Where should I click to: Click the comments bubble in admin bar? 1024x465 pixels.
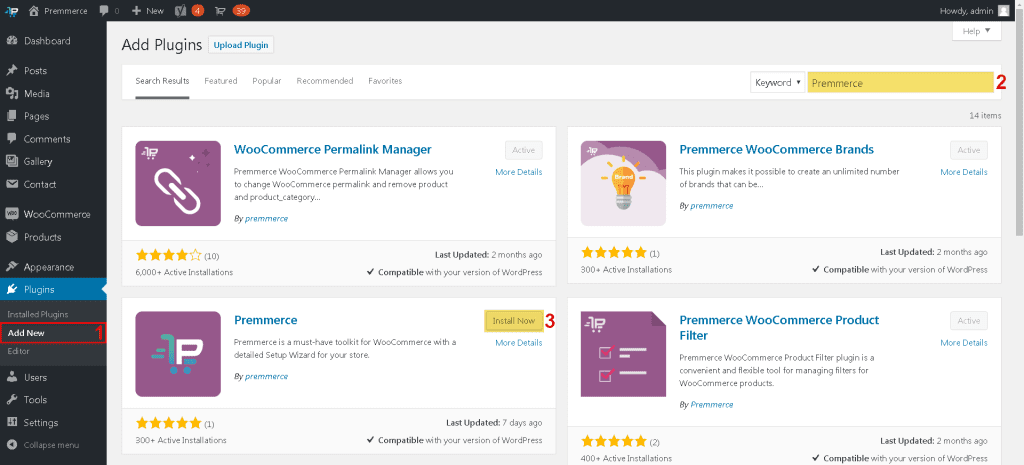104,10
